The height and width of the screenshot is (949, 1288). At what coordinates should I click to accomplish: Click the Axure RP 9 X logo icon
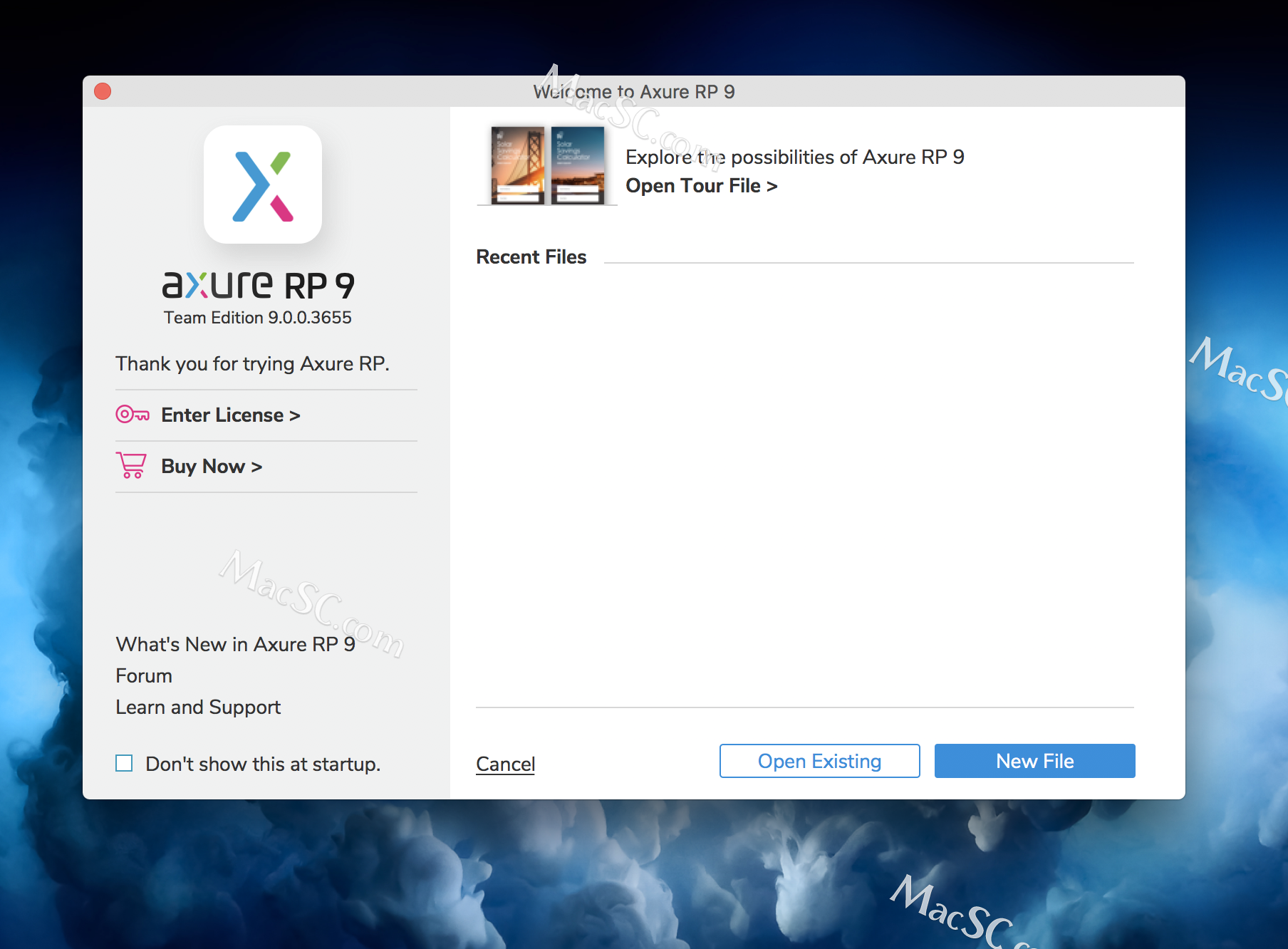[263, 185]
